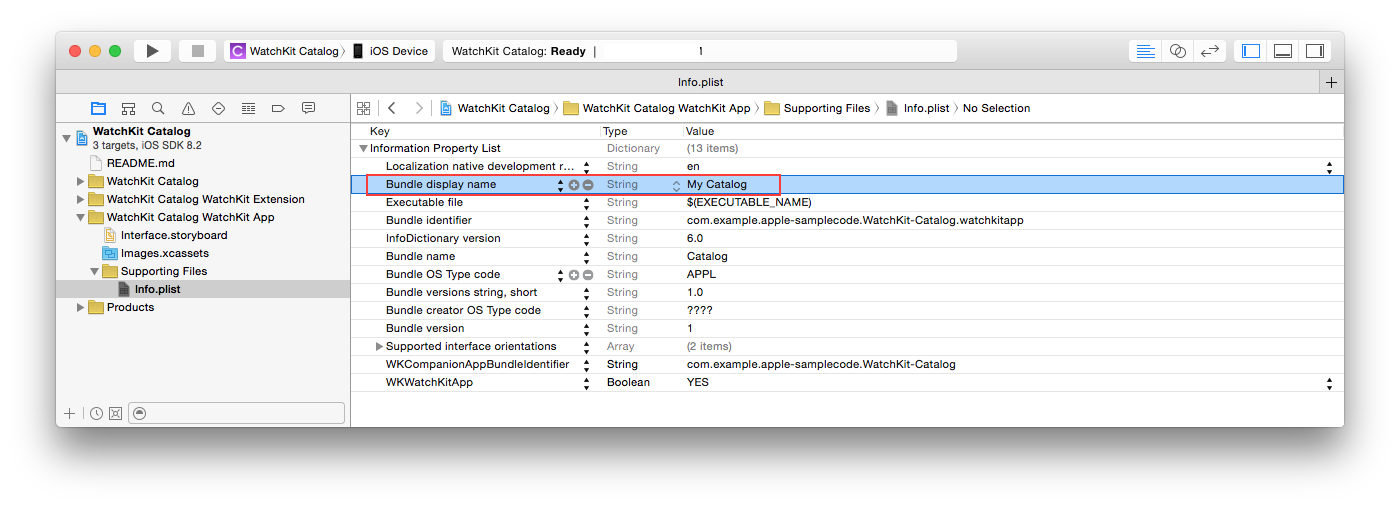This screenshot has width=1400, height=507.
Task: Add row next to Bundle OS Type code
Action: click(574, 275)
